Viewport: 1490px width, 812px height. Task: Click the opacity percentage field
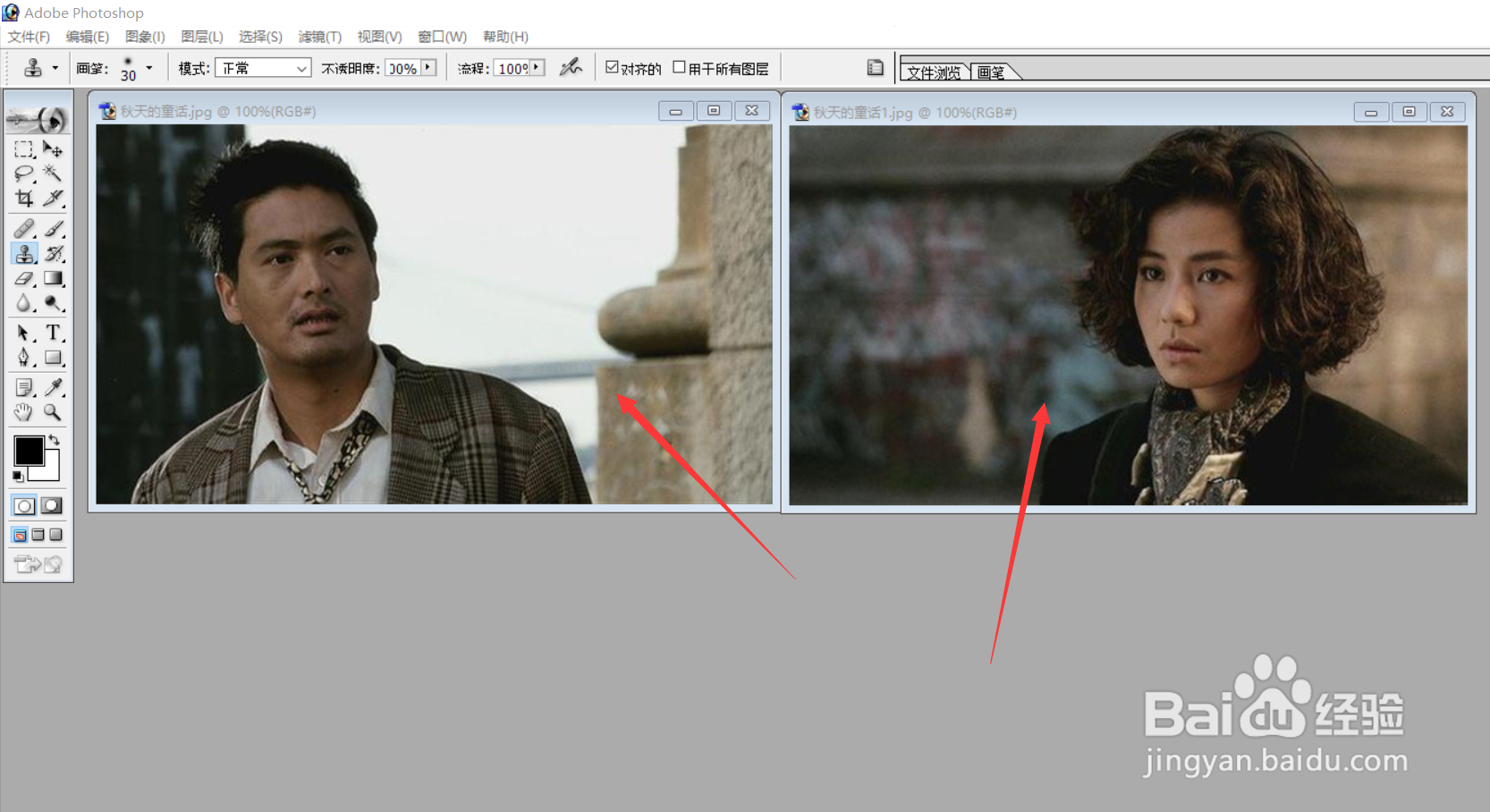pyautogui.click(x=402, y=68)
